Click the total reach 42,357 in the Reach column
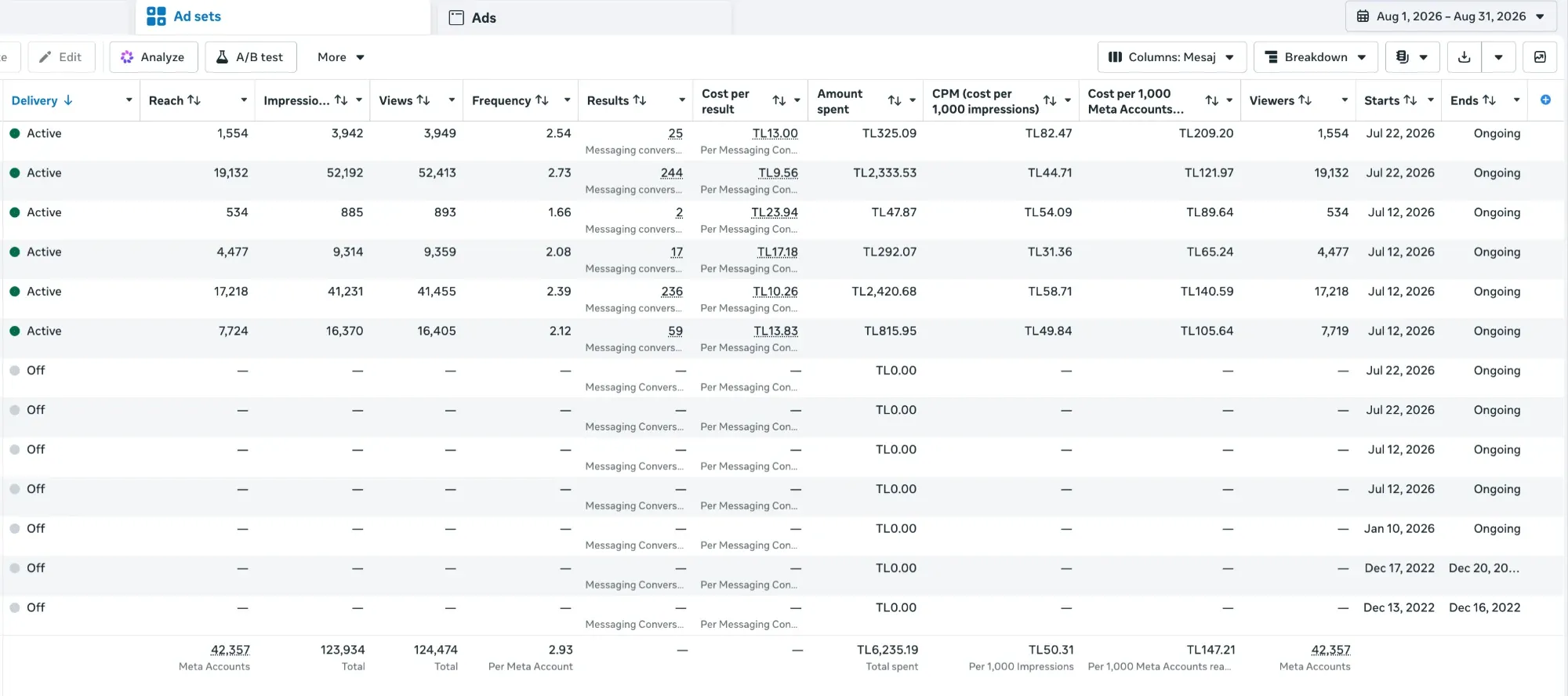This screenshot has width=1568, height=696. [x=230, y=650]
